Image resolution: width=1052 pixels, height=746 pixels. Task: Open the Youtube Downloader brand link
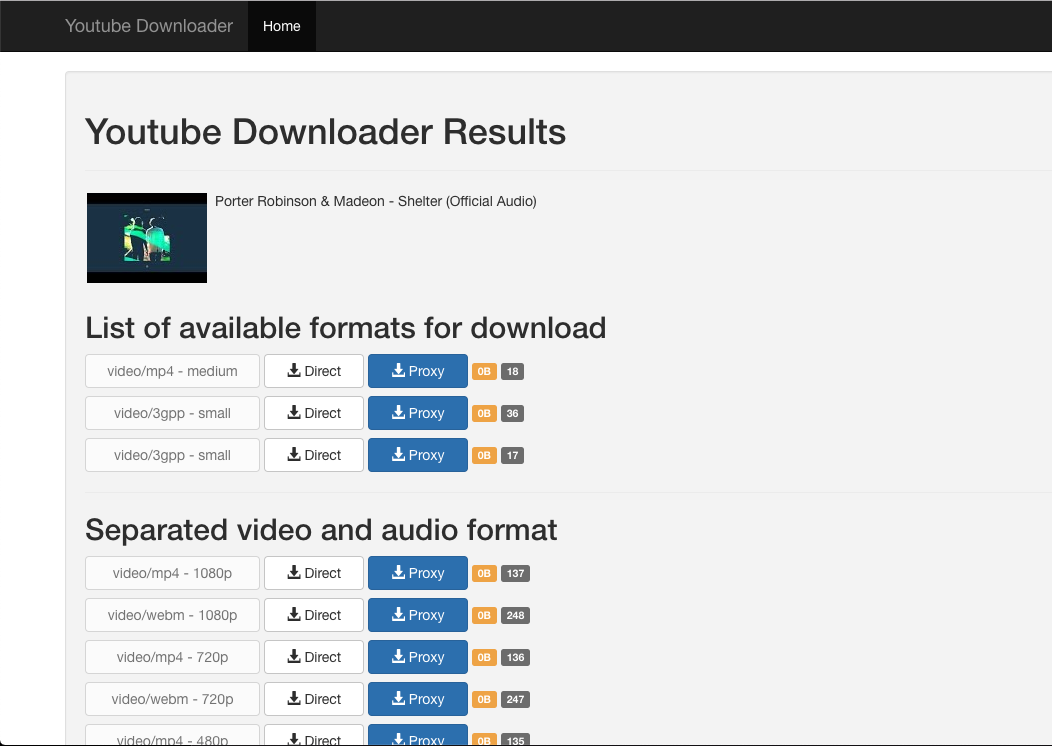pyautogui.click(x=149, y=26)
